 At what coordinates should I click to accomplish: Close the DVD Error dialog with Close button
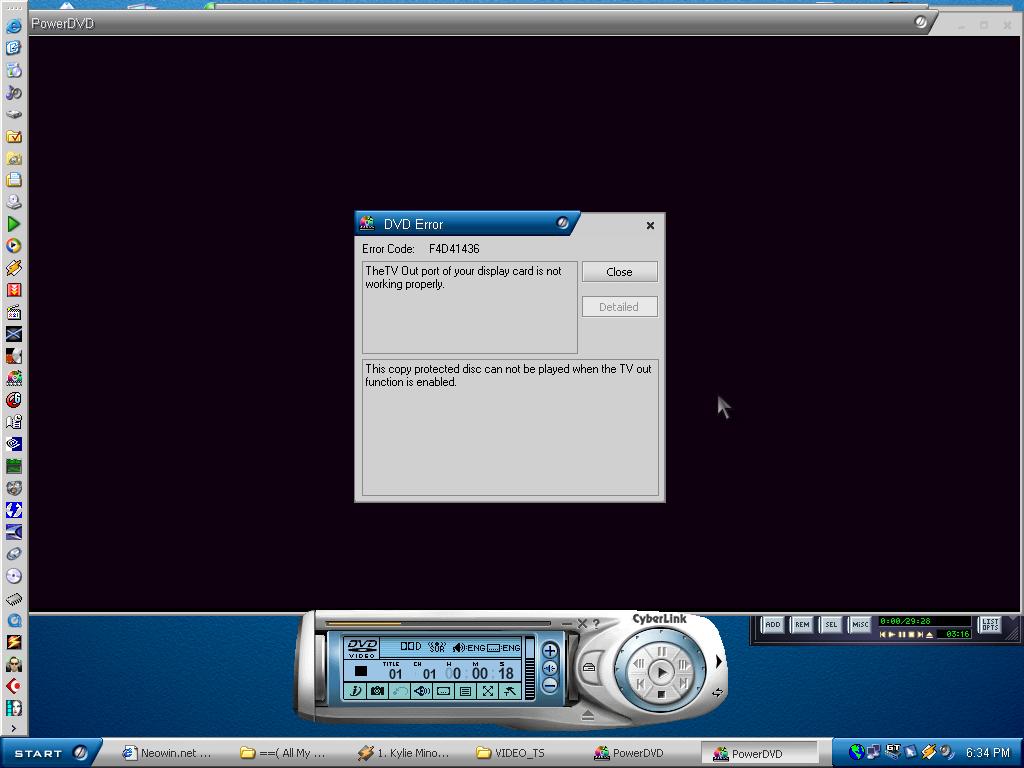pyautogui.click(x=619, y=272)
